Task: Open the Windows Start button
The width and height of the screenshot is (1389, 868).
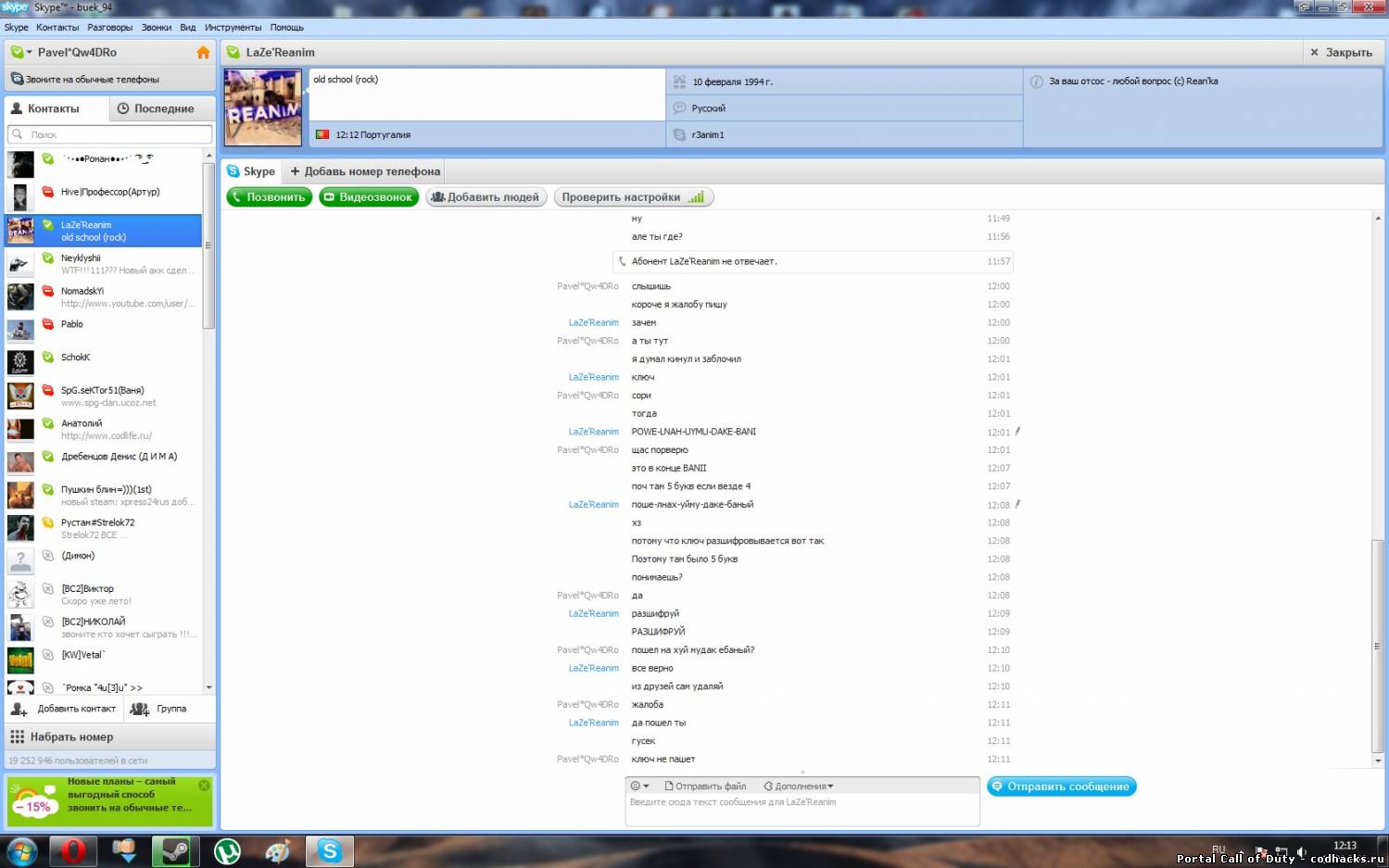Action: click(22, 850)
